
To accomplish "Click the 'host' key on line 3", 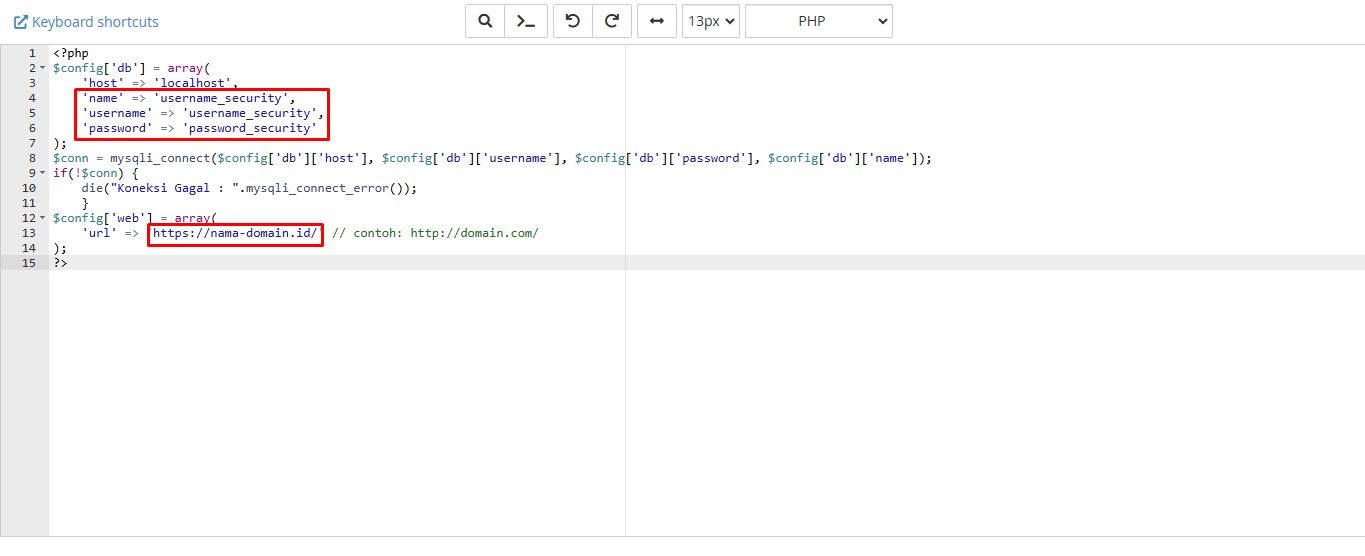I will 103,83.
